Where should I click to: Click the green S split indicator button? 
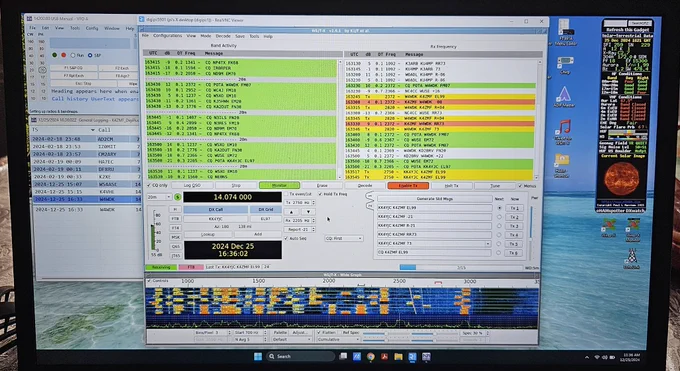(177, 197)
